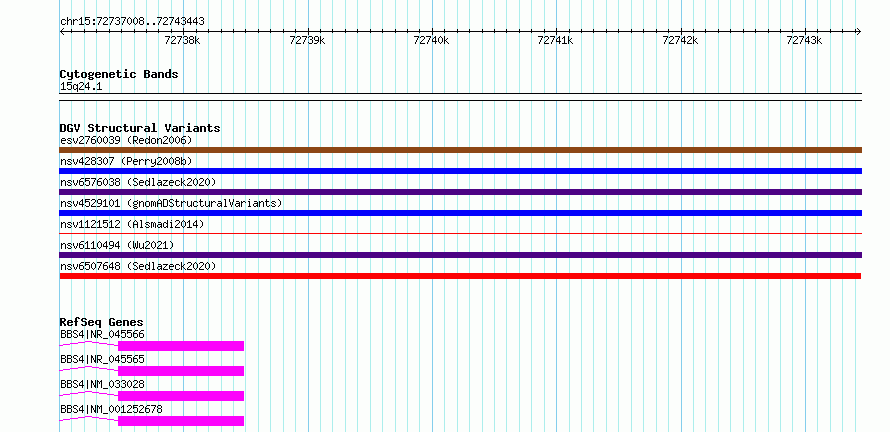
Task: Open variant nsv428307 (Perry2008b) label
Action: click(x=126, y=161)
